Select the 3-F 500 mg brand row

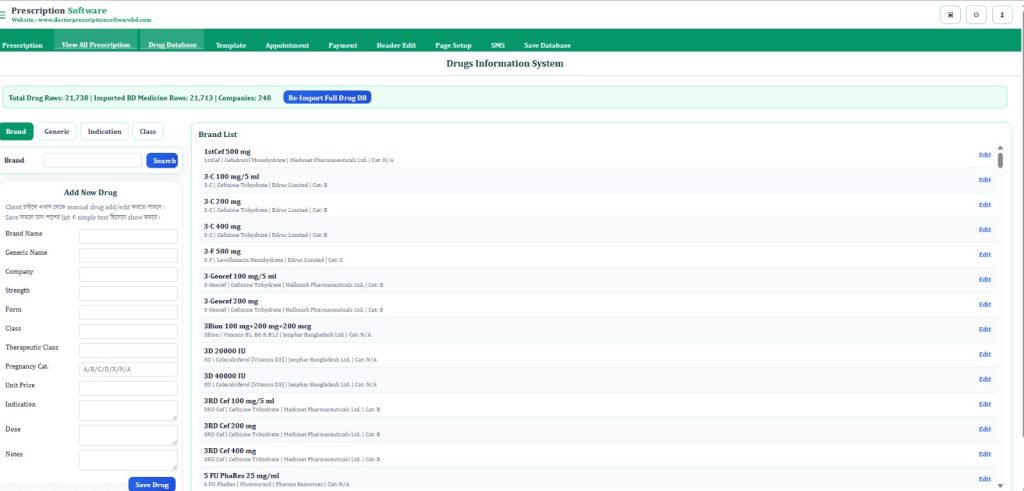tap(598, 255)
